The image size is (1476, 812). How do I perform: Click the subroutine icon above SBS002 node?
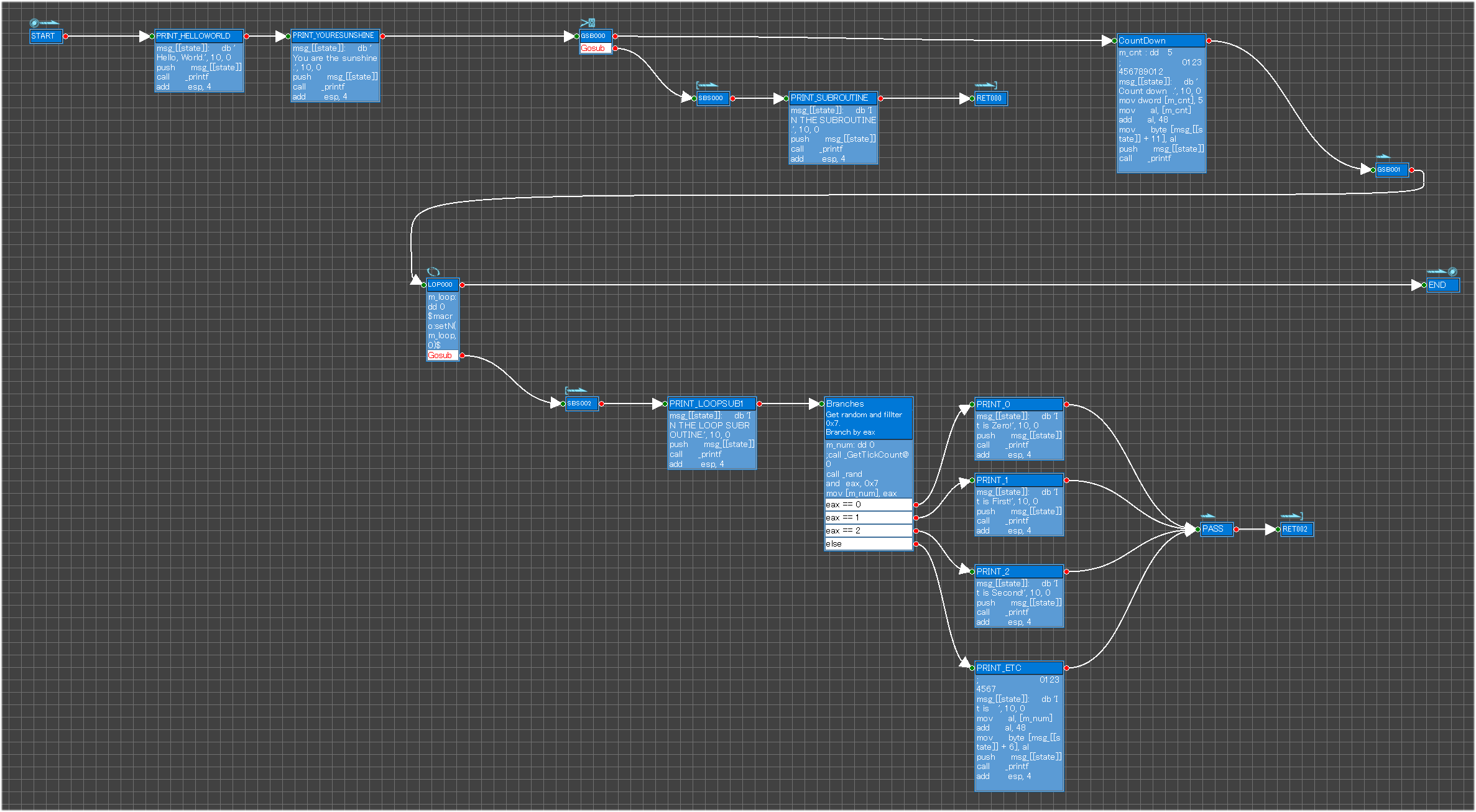pyautogui.click(x=576, y=390)
